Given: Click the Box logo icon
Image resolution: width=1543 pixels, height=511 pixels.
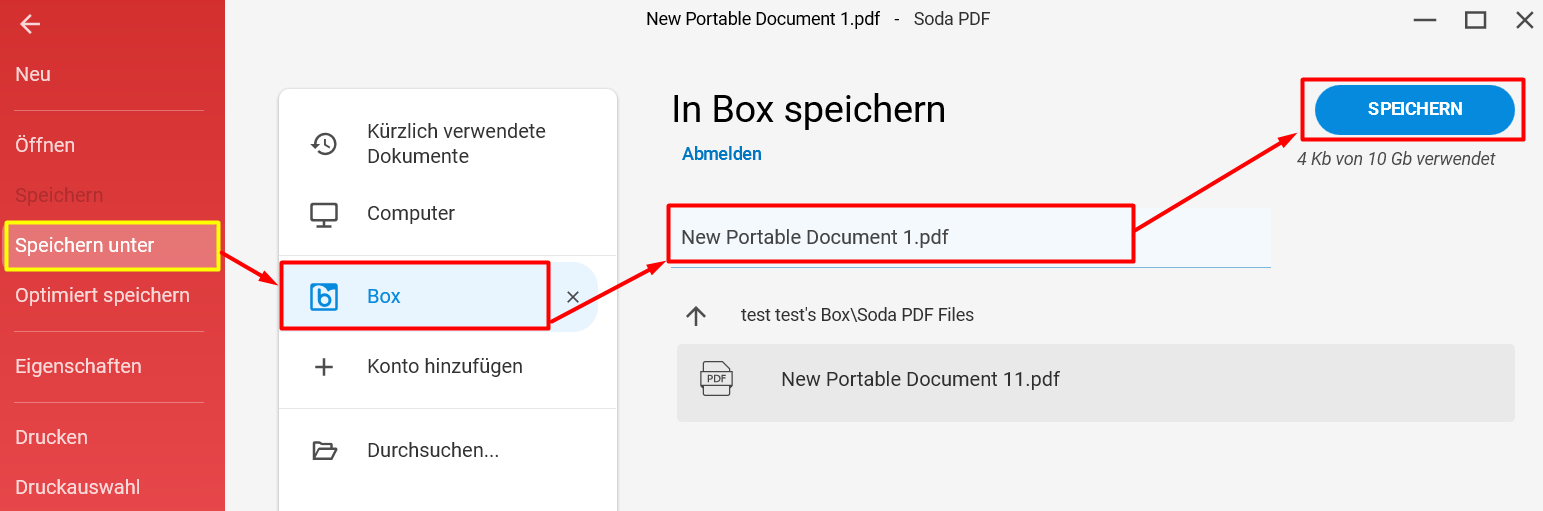Looking at the screenshot, I should tap(324, 297).
